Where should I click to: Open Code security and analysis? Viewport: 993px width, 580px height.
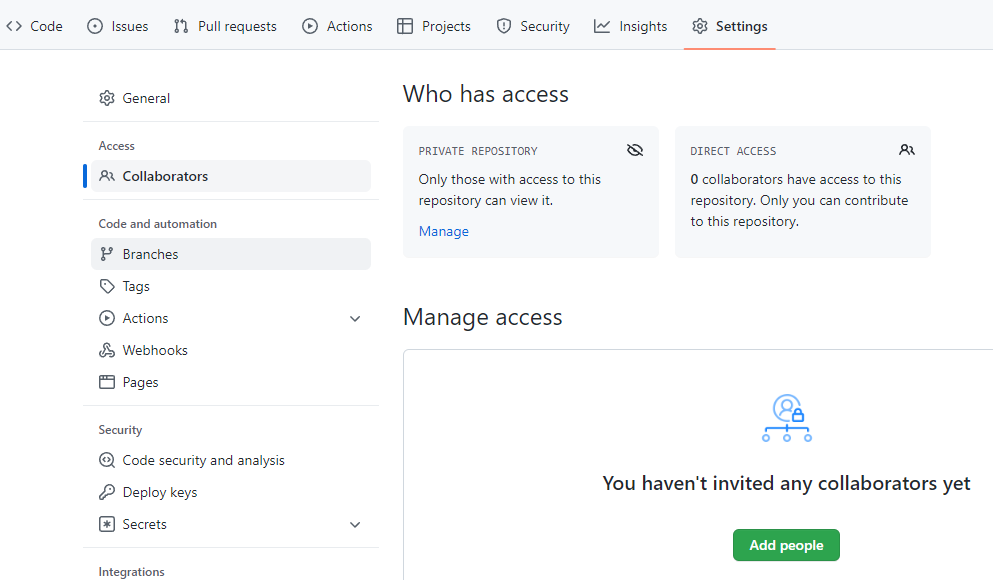click(231, 460)
